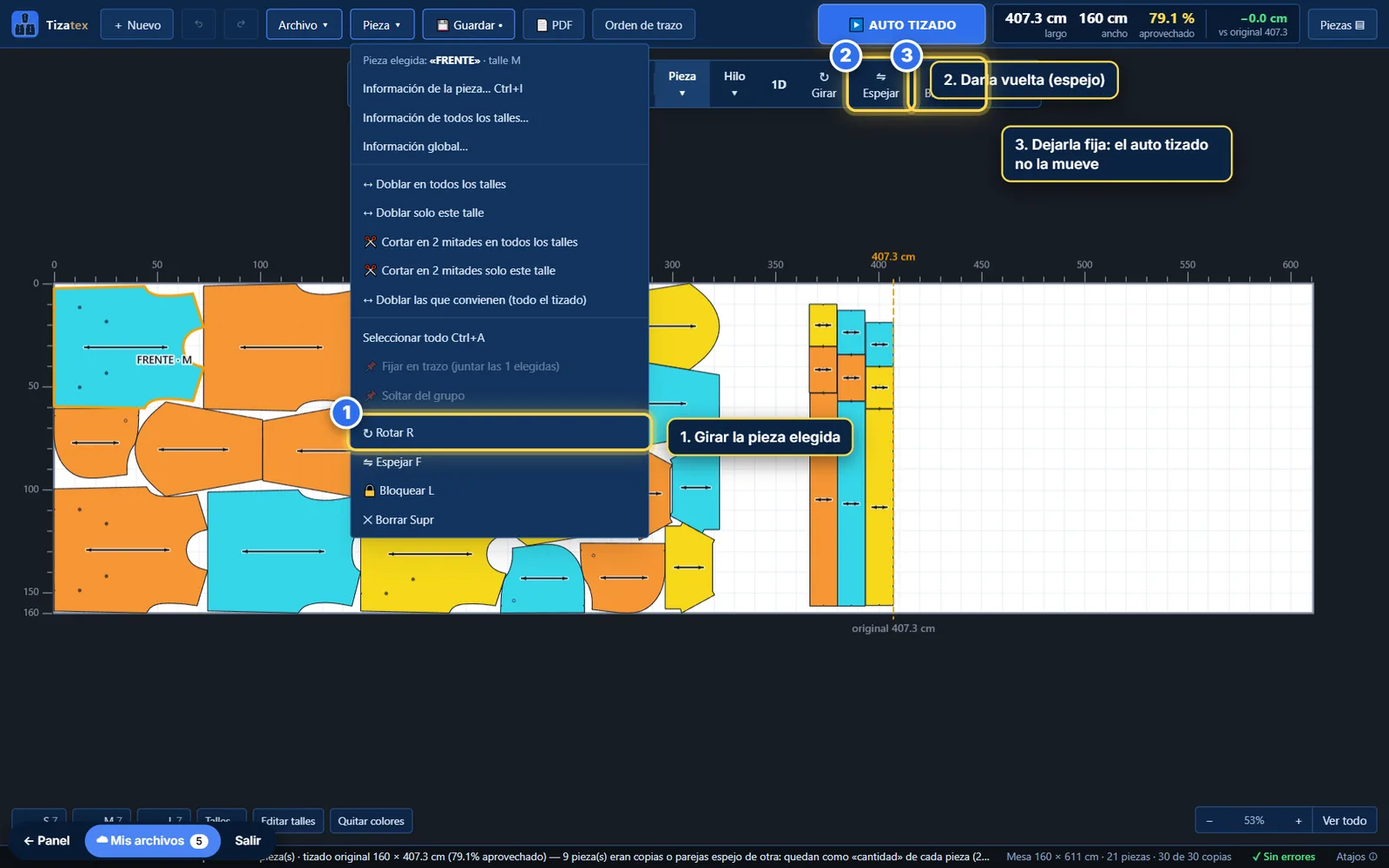Open the Archivo dropdown menu
Image resolution: width=1389 pixels, height=868 pixels.
click(x=303, y=24)
